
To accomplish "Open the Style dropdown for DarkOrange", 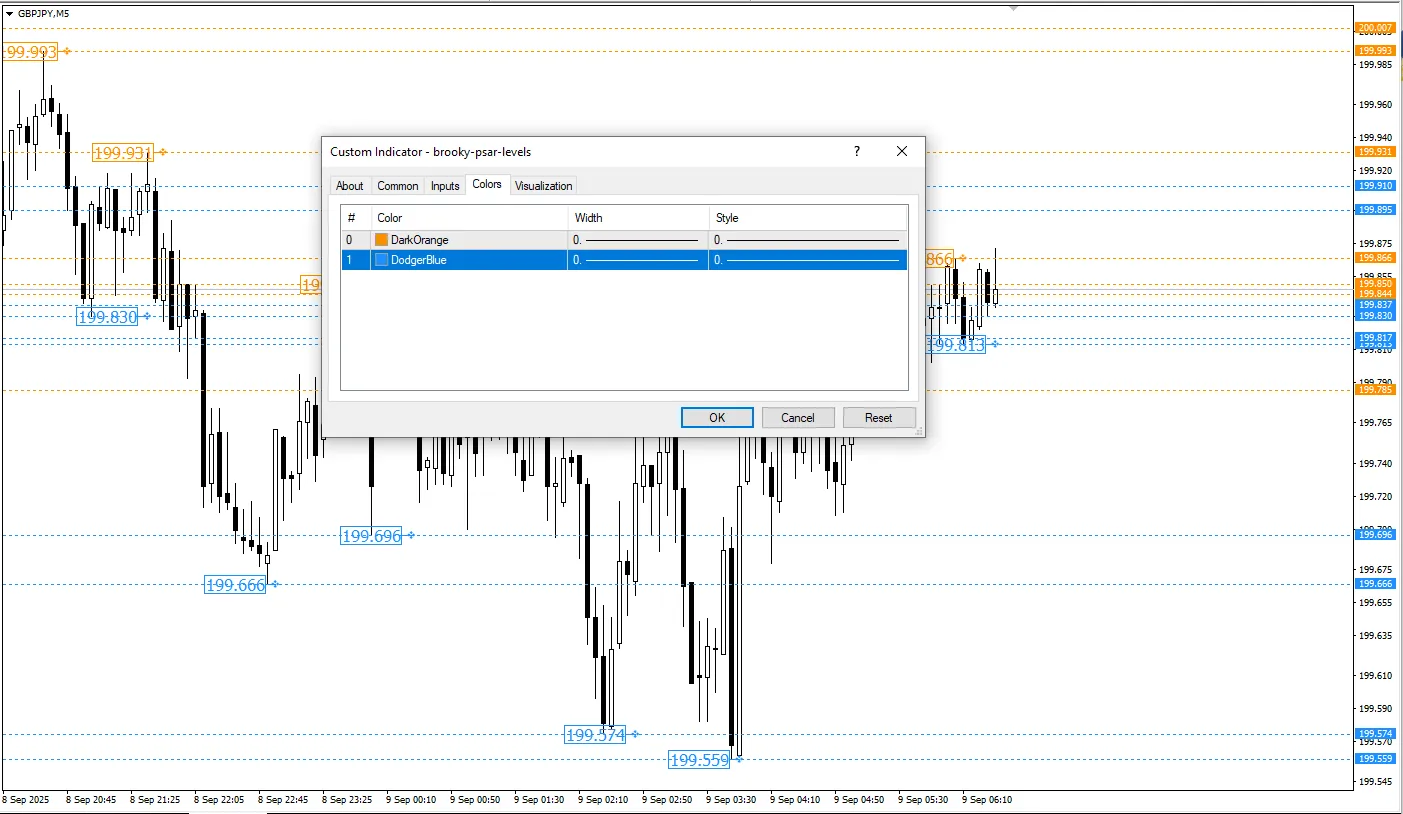I will pyautogui.click(x=808, y=240).
